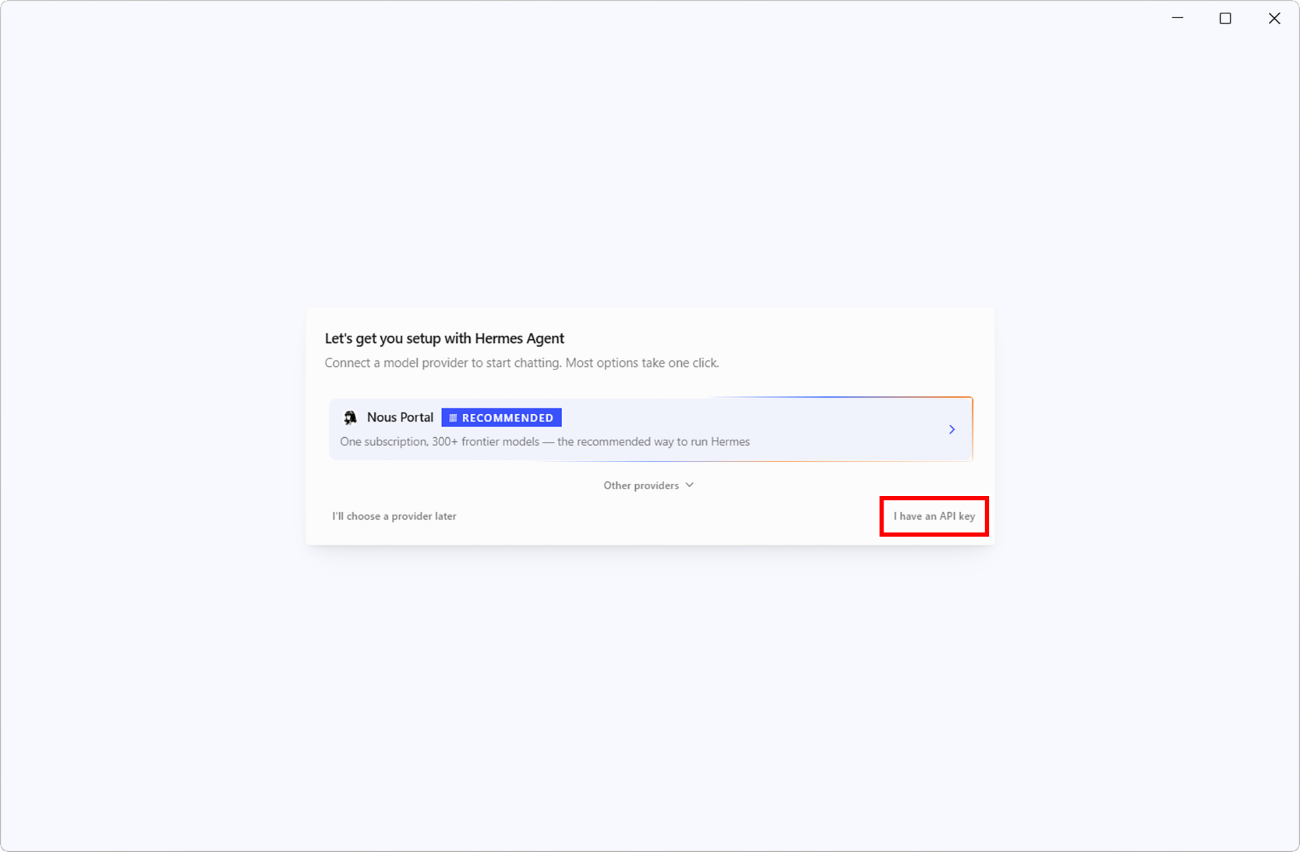Click the "Let's get you setup with Hermes Agent" heading
This screenshot has width=1300, height=852.
click(x=445, y=338)
